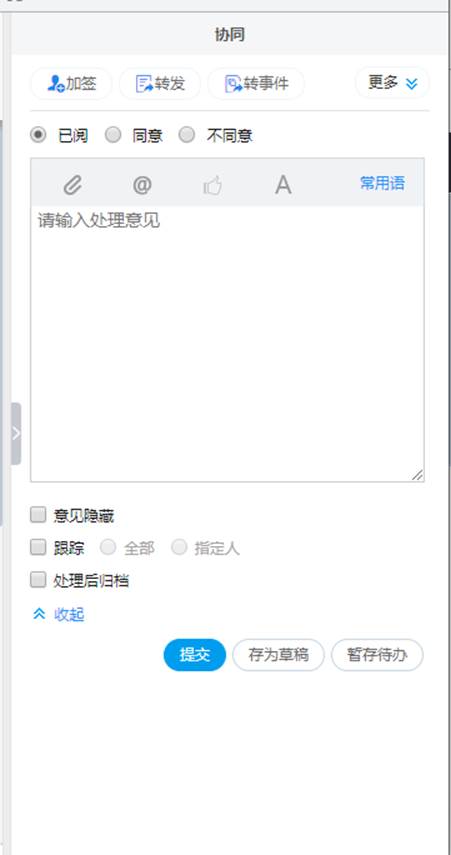This screenshot has height=855, width=451.
Task: Select the 同意 radio button
Action: coord(113,135)
